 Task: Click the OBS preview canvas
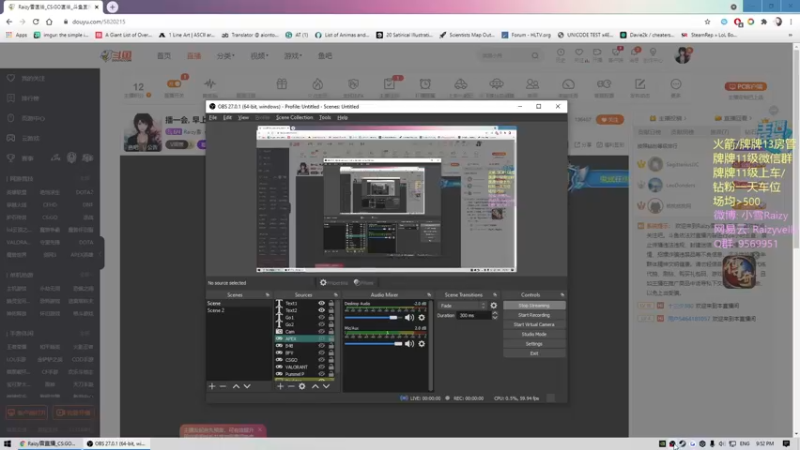386,199
